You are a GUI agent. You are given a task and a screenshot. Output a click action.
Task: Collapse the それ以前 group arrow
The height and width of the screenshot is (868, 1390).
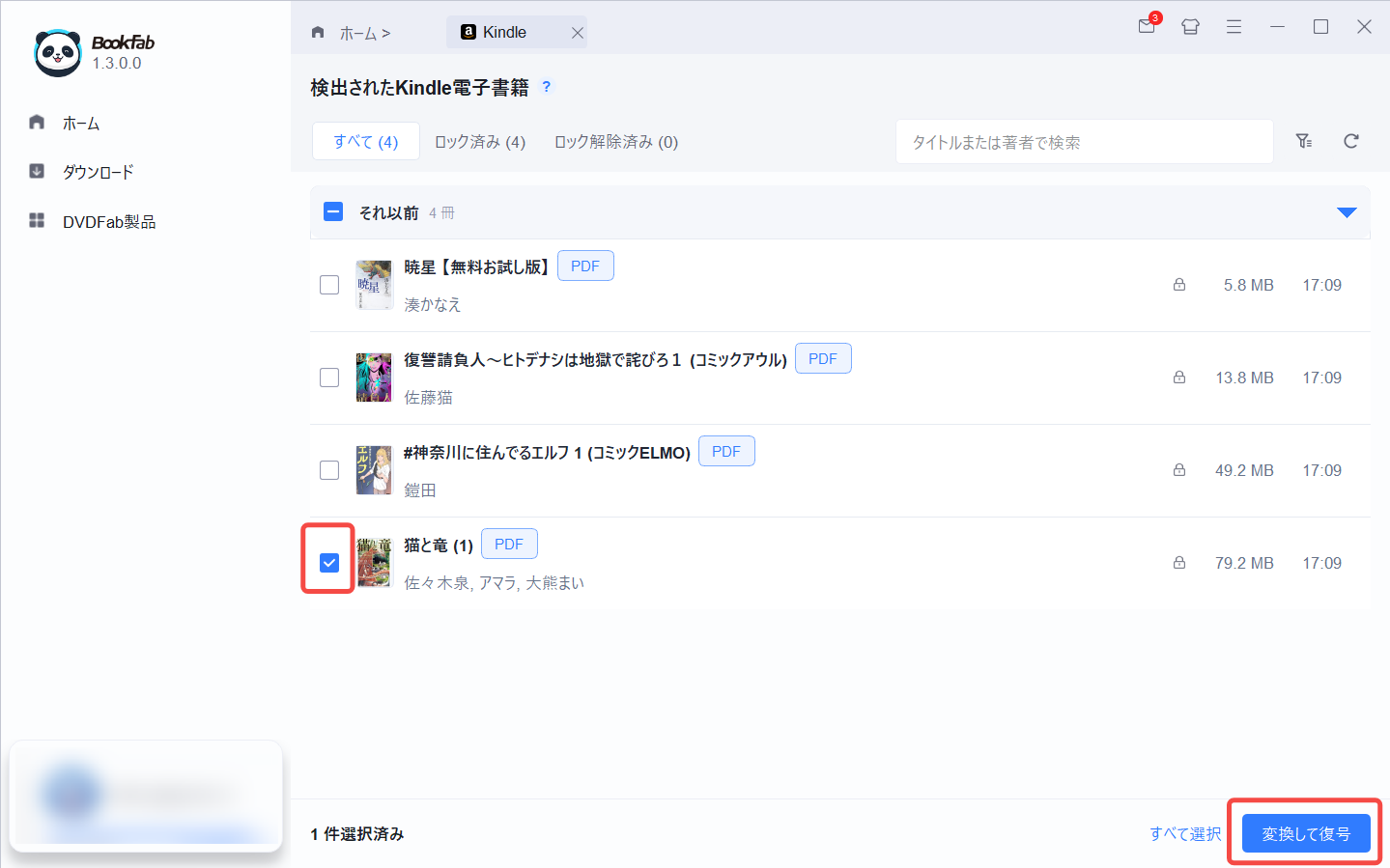click(x=1347, y=212)
